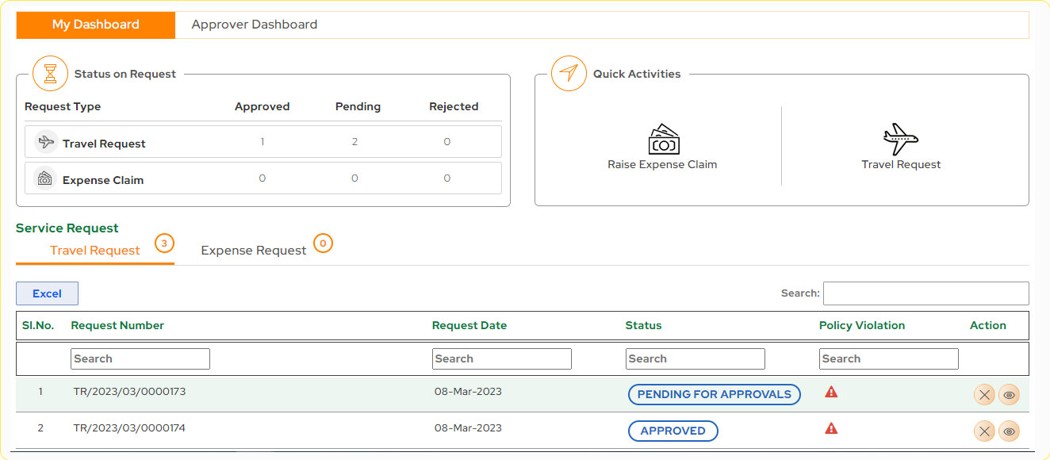Screen dimensions: 1050x460
Task: Select the Travel Request service tab
Action: tap(95, 250)
